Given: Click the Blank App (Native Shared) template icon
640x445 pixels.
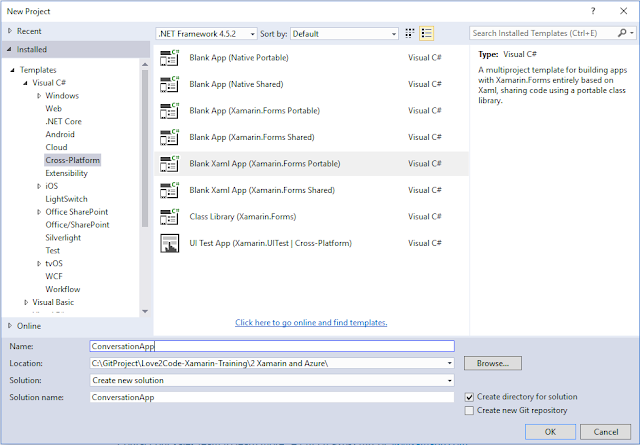Looking at the screenshot, I should (x=169, y=84).
